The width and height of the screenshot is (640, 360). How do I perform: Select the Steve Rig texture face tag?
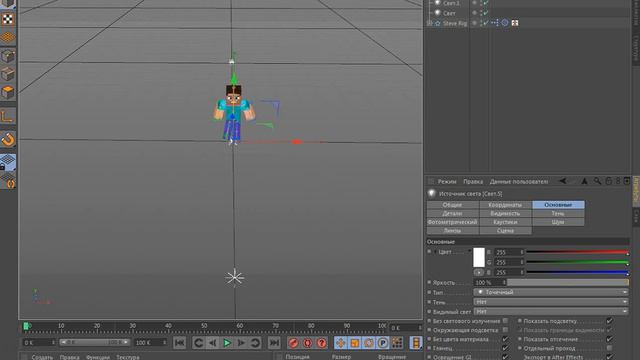[x=515, y=23]
